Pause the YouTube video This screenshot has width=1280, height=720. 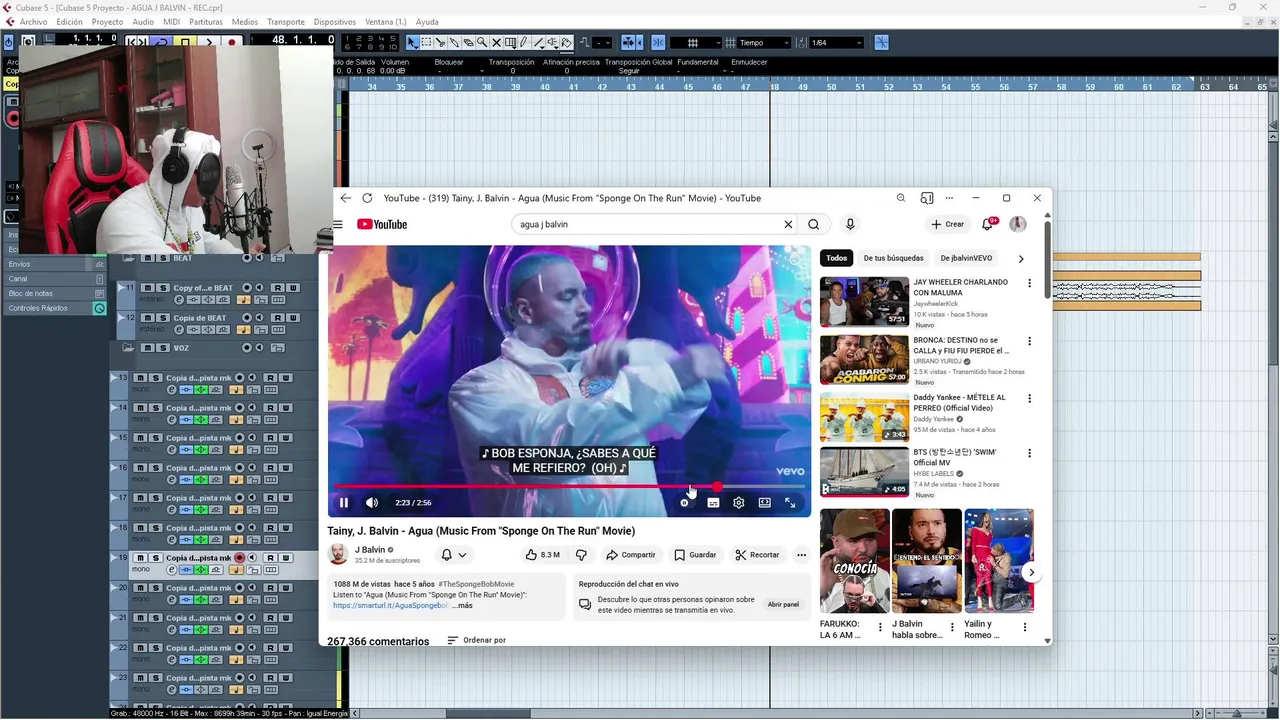[x=343, y=503]
